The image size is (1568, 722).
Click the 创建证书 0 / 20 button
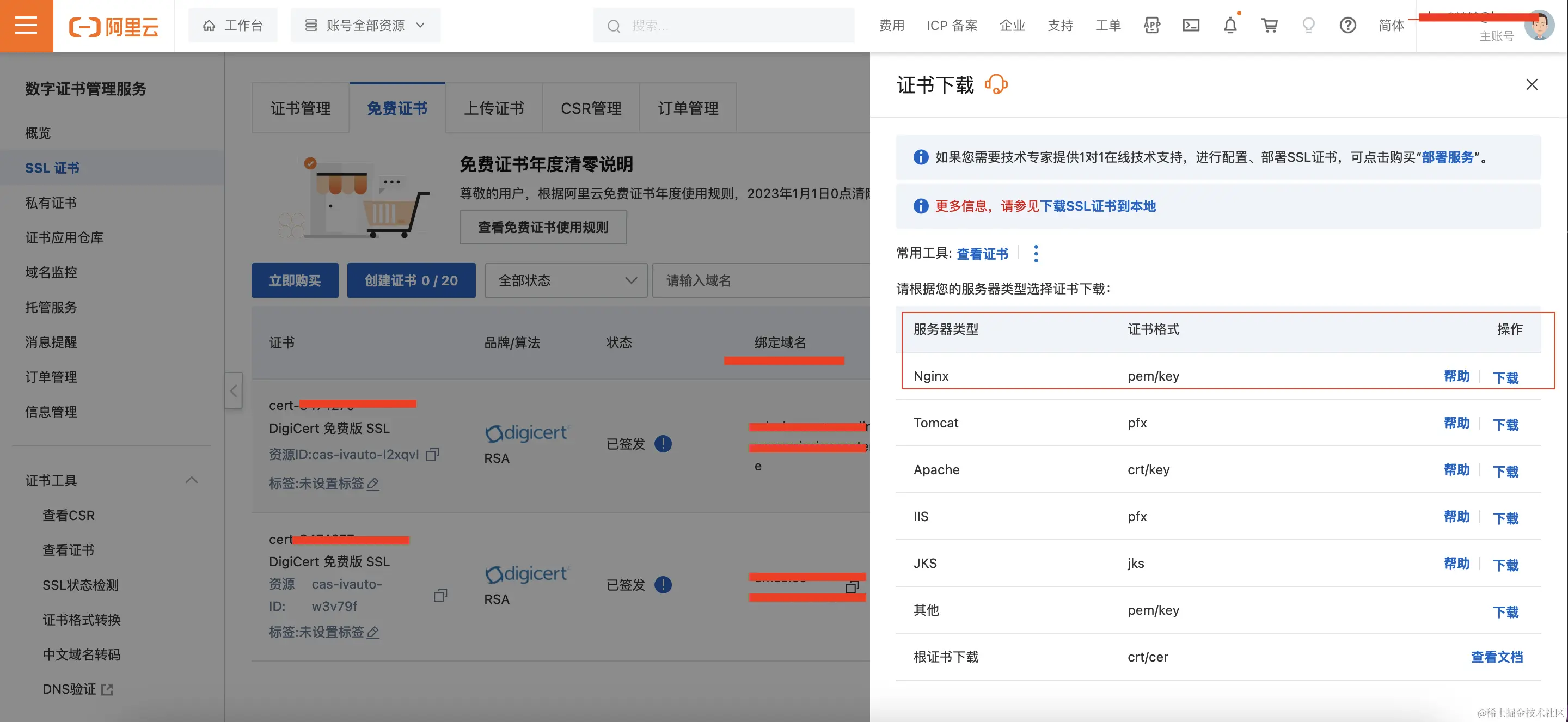click(411, 280)
